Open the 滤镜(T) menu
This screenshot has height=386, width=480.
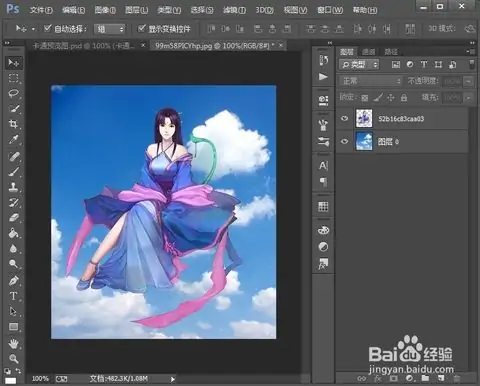[234, 10]
